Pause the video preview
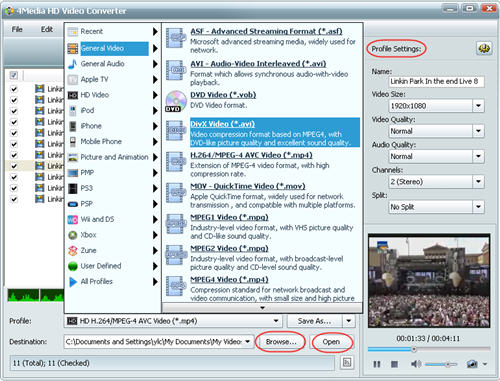Image resolution: width=500 pixels, height=381 pixels. 377,364
